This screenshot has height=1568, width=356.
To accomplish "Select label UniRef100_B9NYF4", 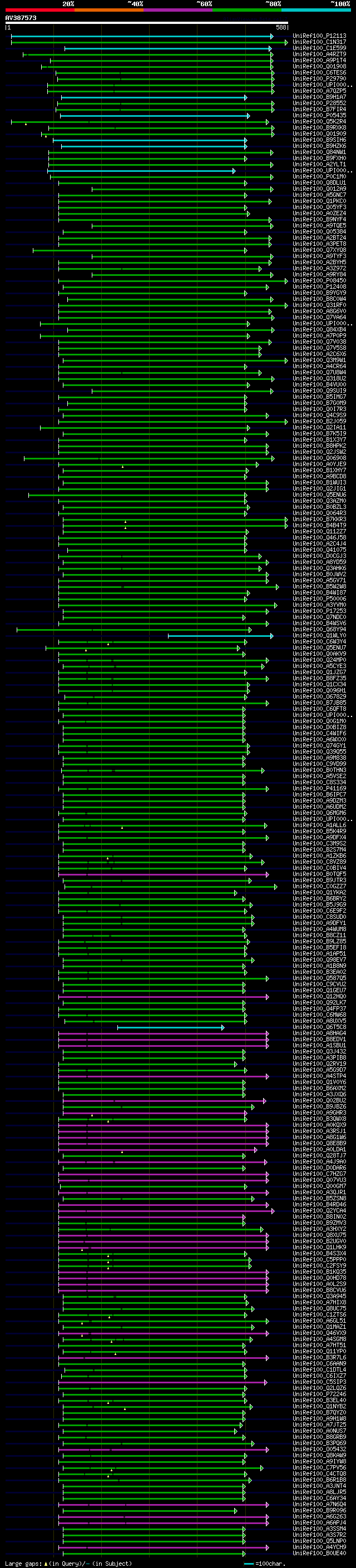I will tap(319, 219).
